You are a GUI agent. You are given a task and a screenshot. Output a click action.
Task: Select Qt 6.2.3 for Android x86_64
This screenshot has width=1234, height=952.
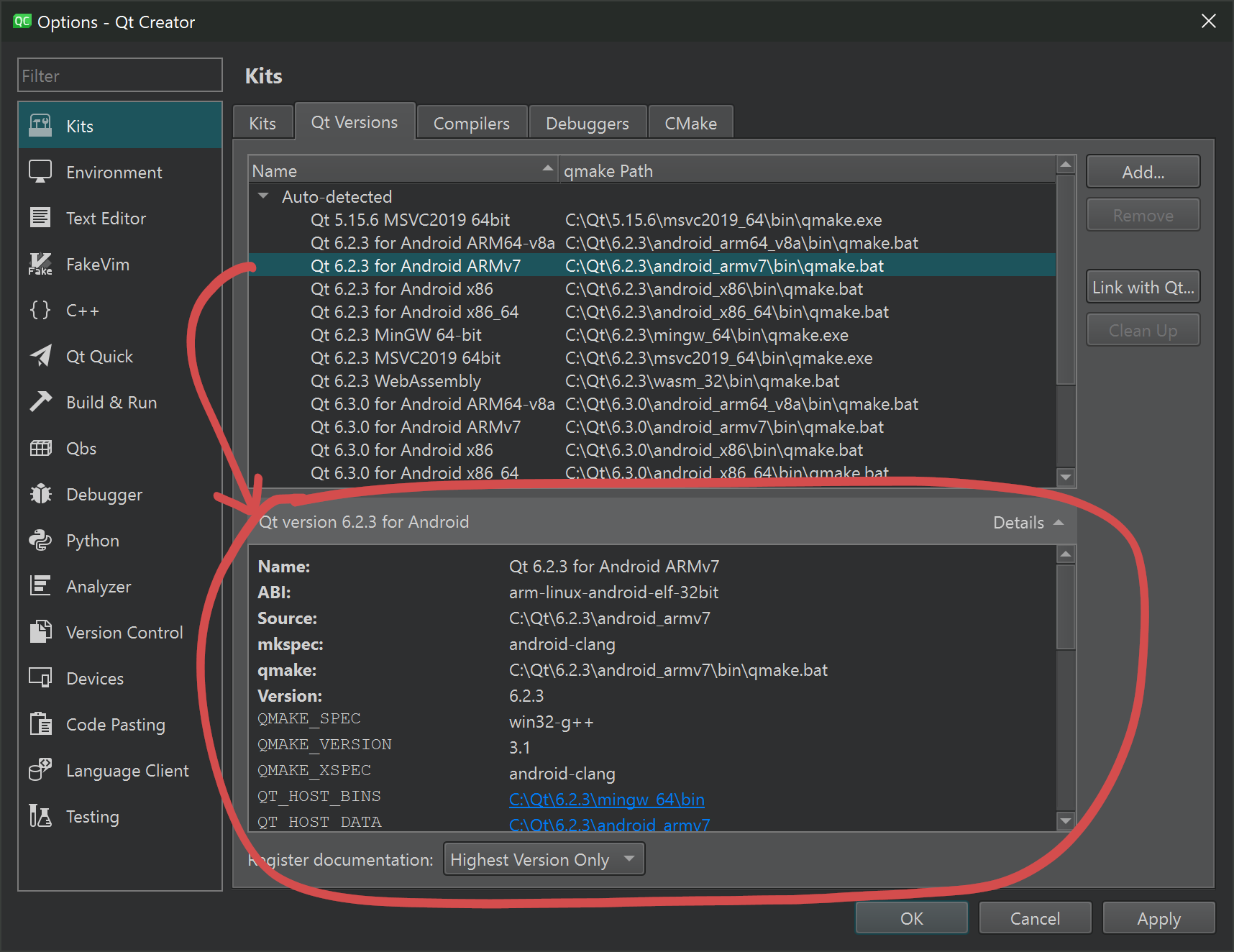652,311
